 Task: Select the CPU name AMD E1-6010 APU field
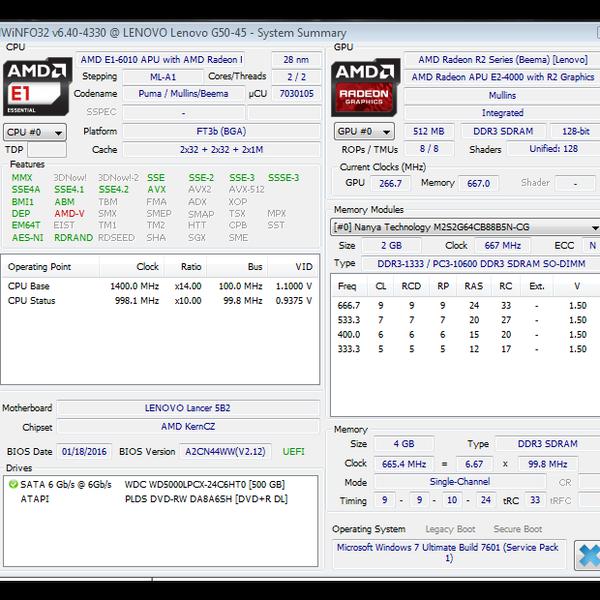point(160,60)
